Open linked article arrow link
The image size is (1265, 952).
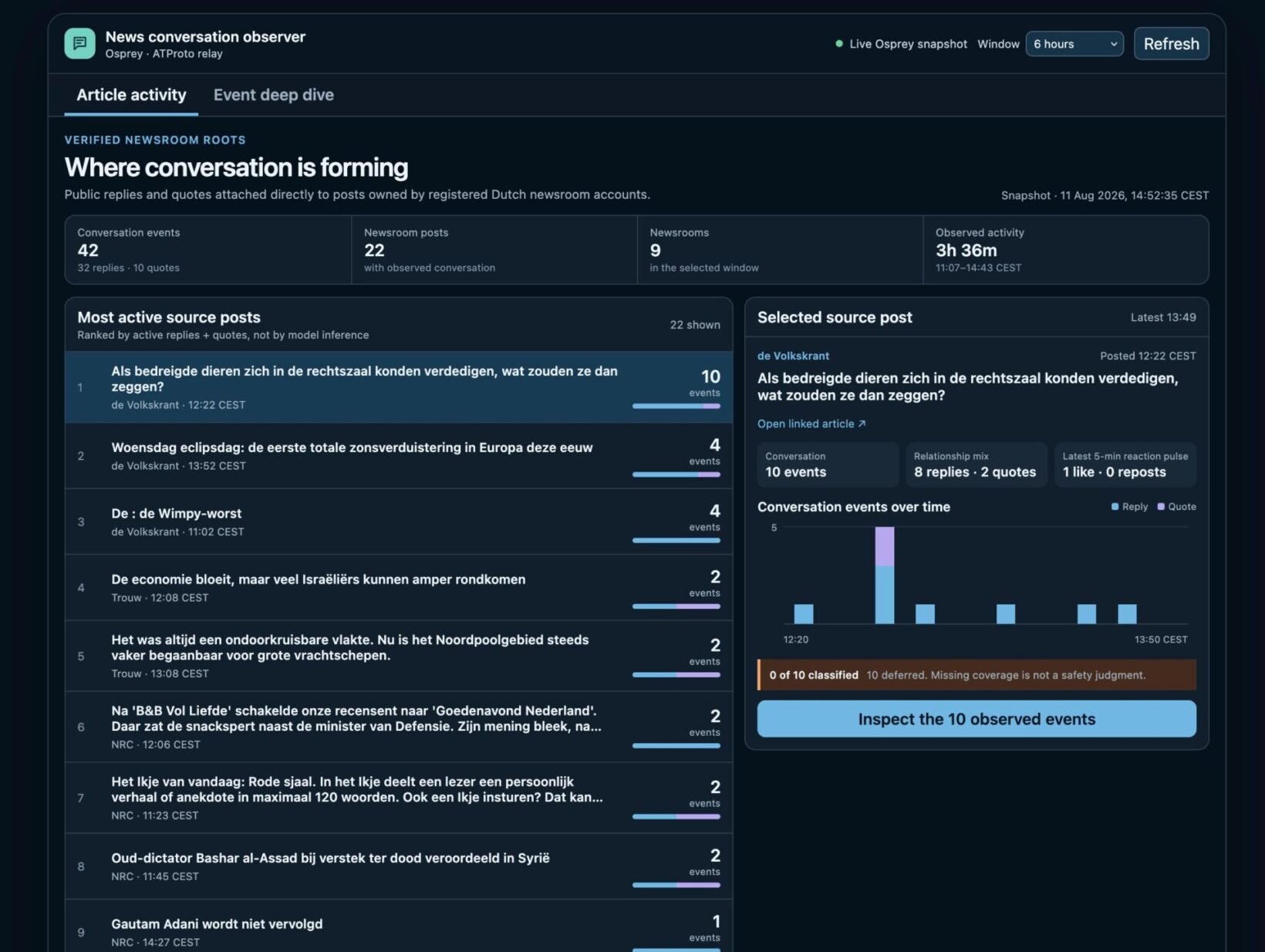pyautogui.click(x=811, y=424)
